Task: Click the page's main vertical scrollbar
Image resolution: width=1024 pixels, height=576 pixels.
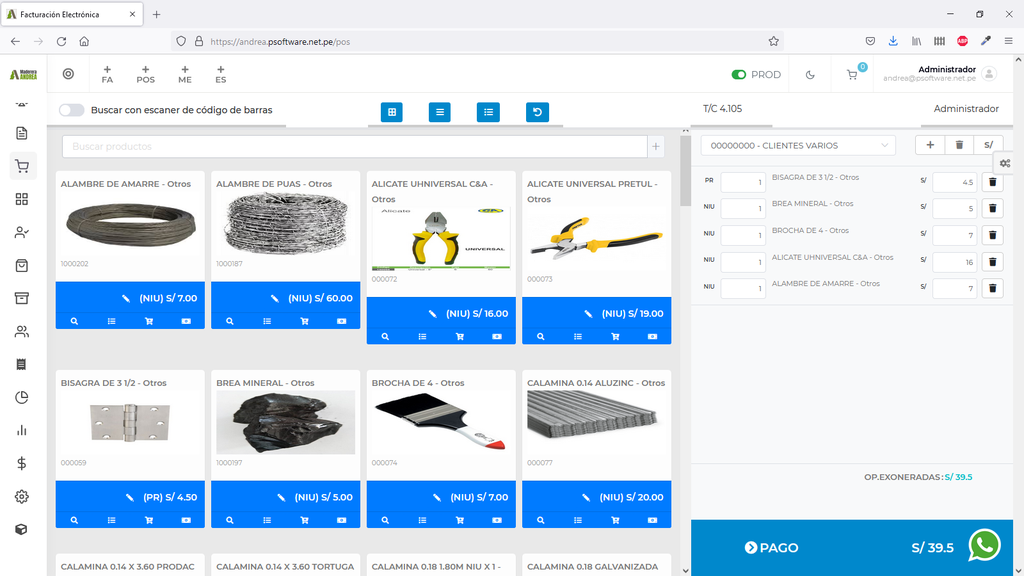Action: click(1018, 313)
